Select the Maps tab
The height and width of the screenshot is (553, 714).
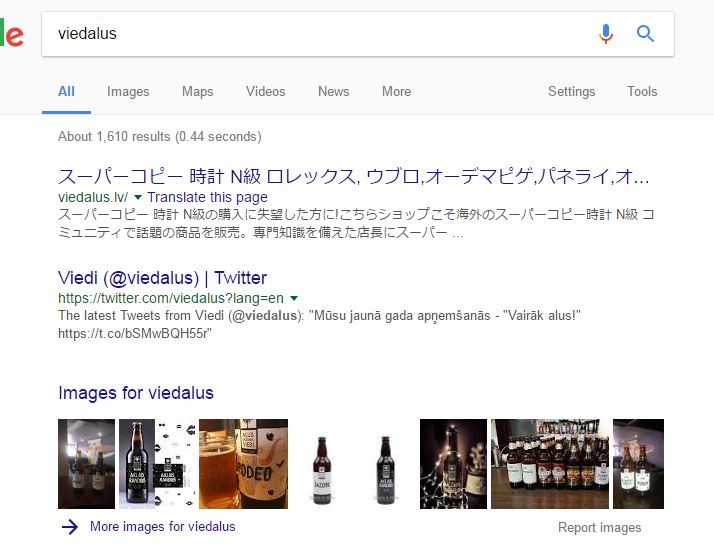click(x=197, y=91)
